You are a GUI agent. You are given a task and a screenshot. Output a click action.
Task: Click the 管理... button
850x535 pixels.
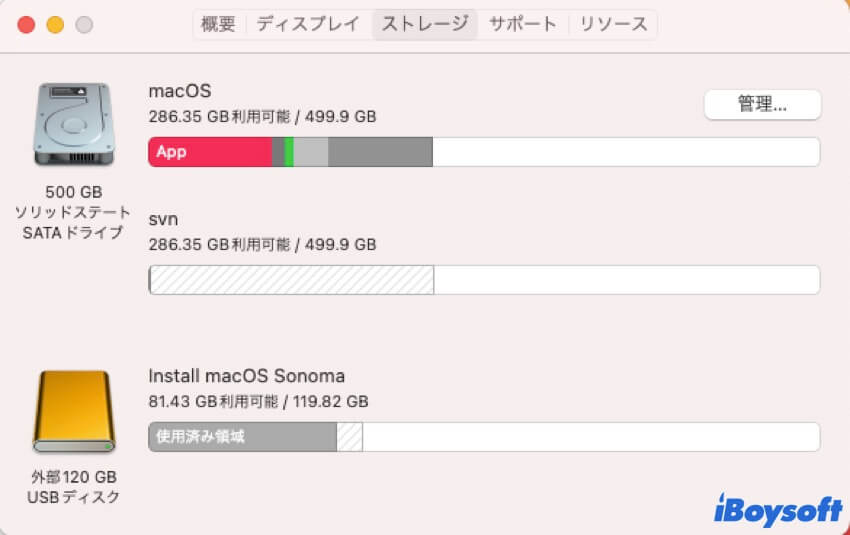click(762, 104)
